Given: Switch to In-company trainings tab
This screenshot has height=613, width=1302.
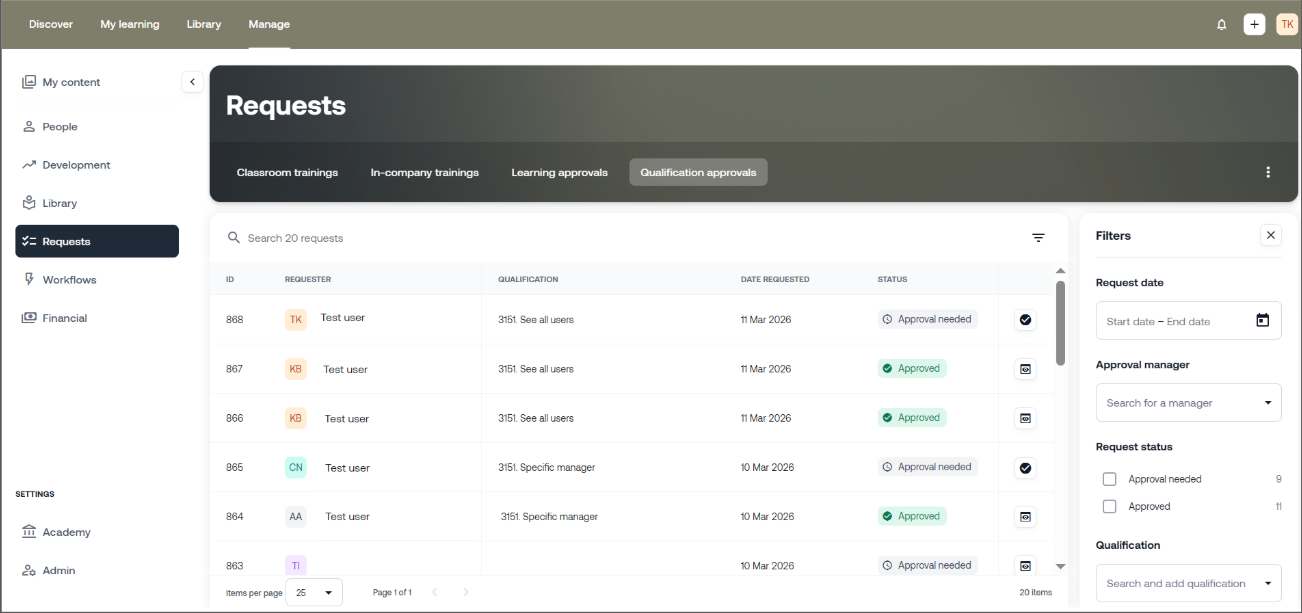Looking at the screenshot, I should [x=425, y=172].
